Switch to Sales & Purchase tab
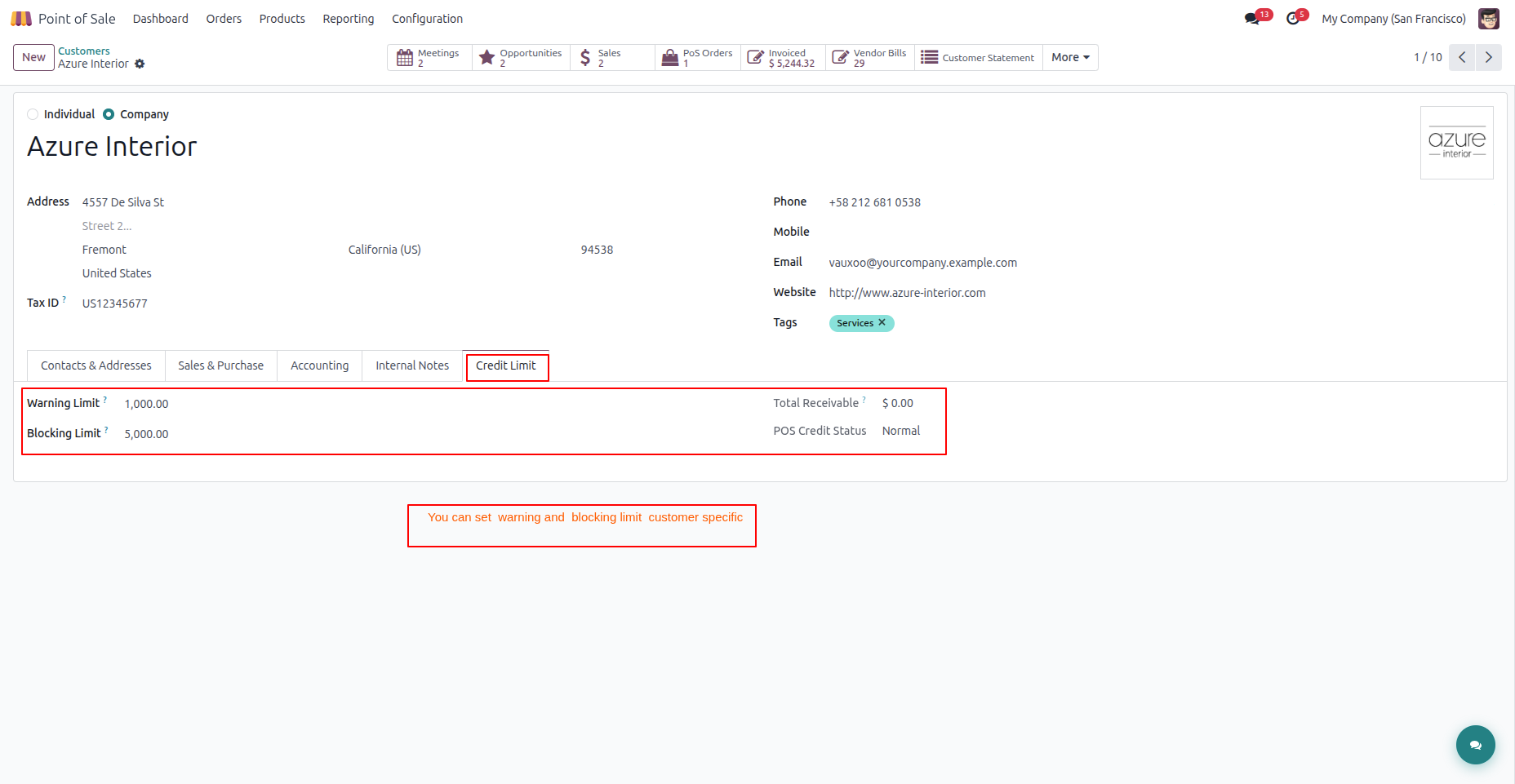This screenshot has width=1515, height=784. [x=221, y=365]
